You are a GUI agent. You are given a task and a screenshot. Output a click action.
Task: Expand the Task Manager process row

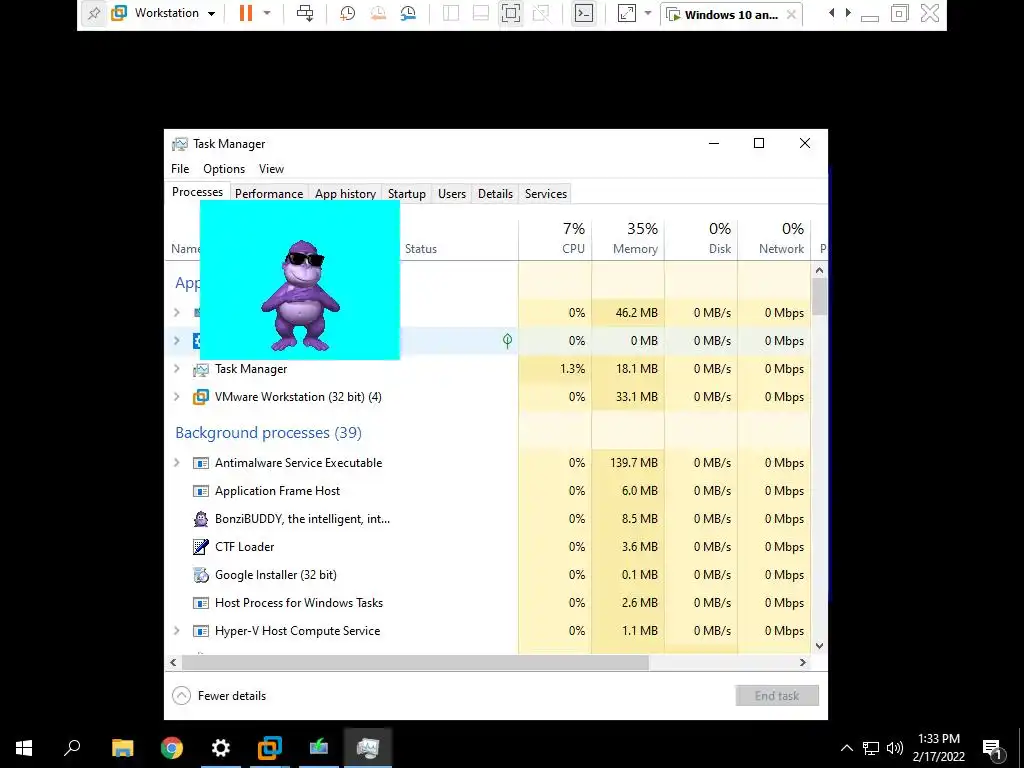176,368
